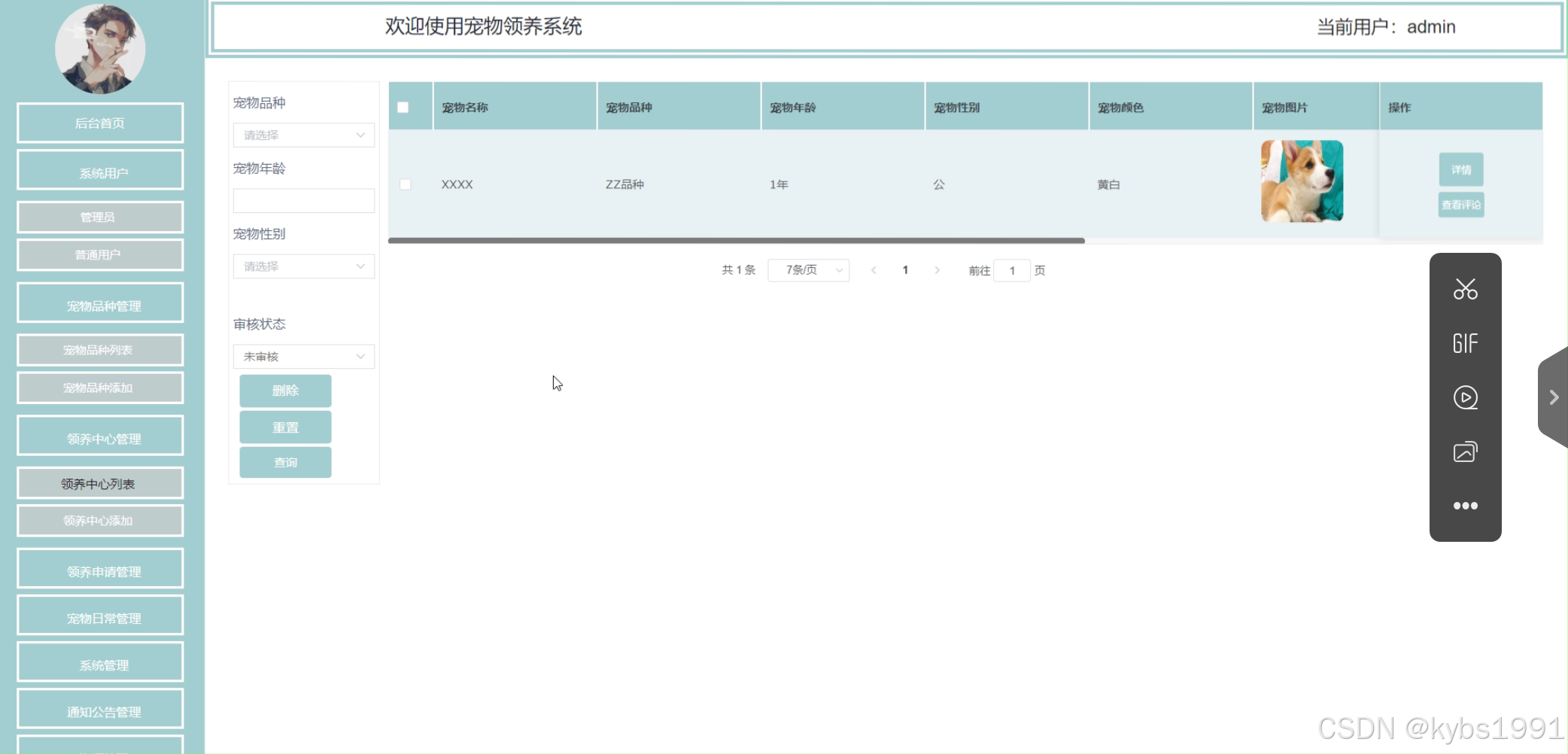Screen dimensions: 1568x754
Task: Click 查看评论 for pet XXXX
Action: coord(1461,205)
